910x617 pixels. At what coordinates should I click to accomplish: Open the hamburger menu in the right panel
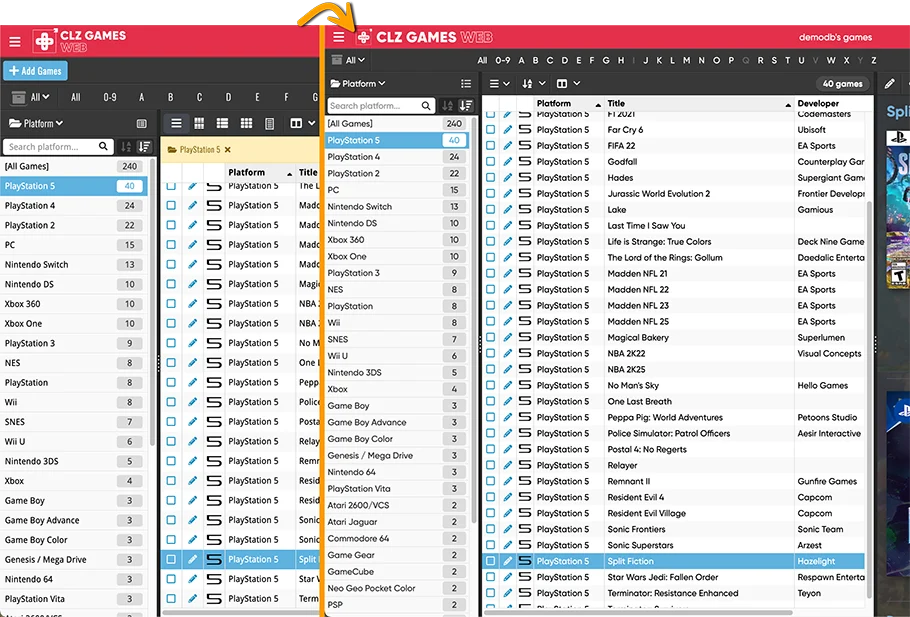click(x=339, y=37)
